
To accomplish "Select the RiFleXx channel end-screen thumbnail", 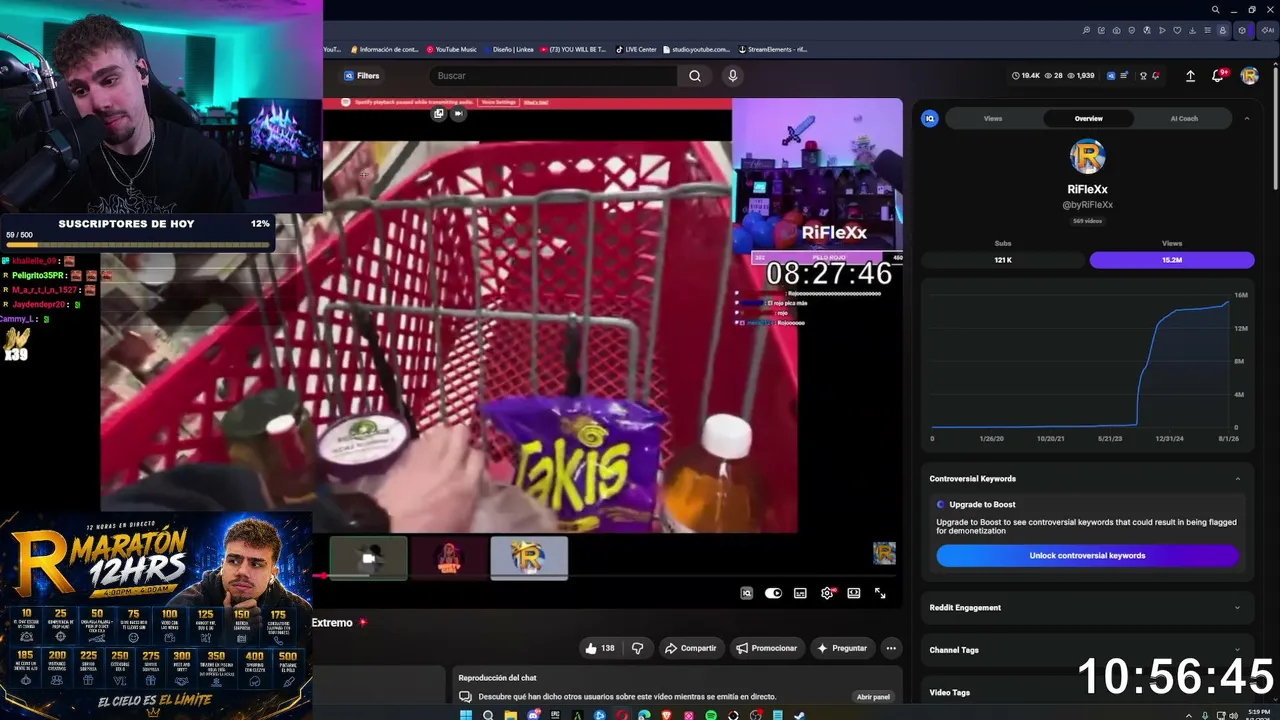I will click(529, 558).
